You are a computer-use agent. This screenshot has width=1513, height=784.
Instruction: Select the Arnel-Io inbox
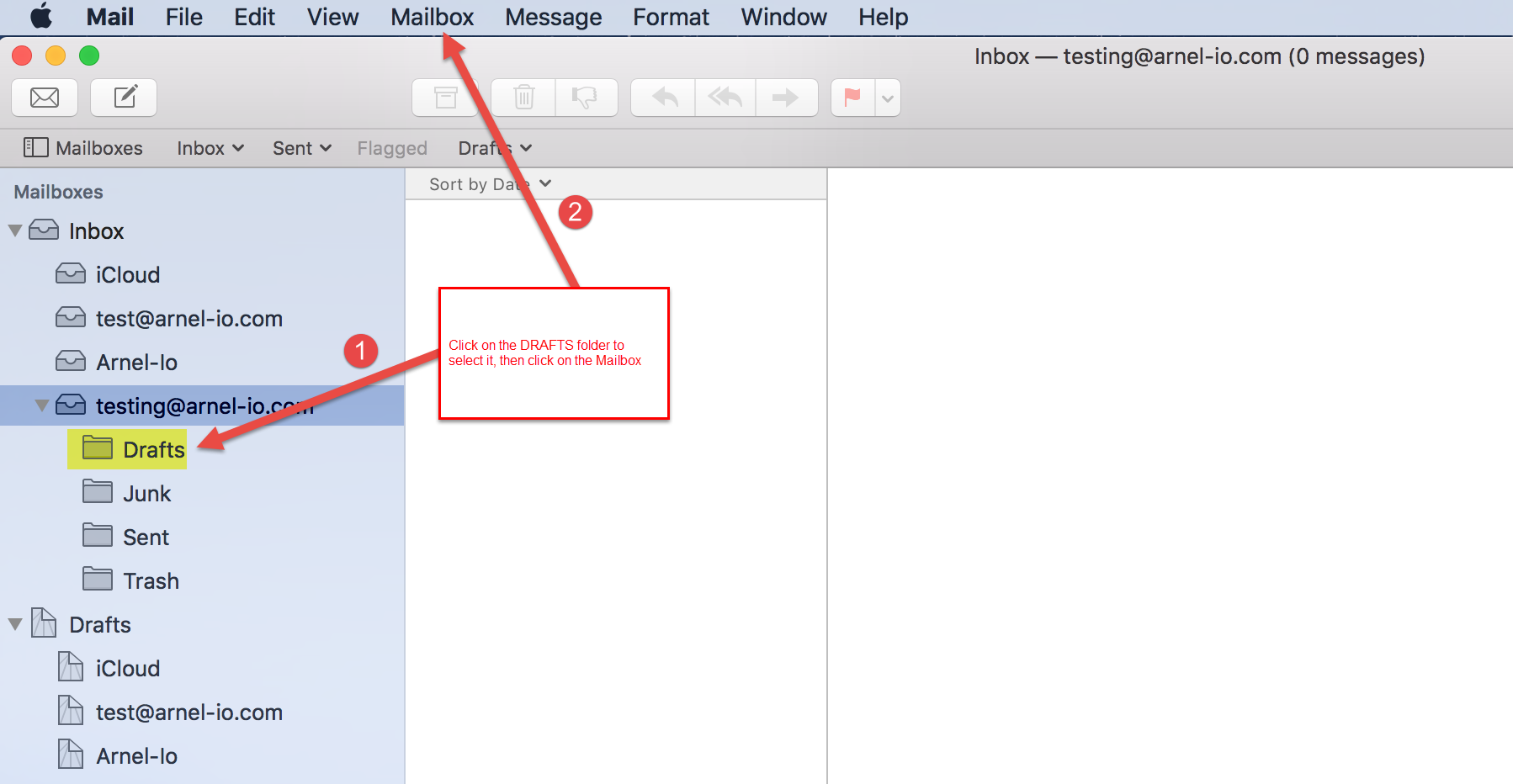(x=202, y=362)
